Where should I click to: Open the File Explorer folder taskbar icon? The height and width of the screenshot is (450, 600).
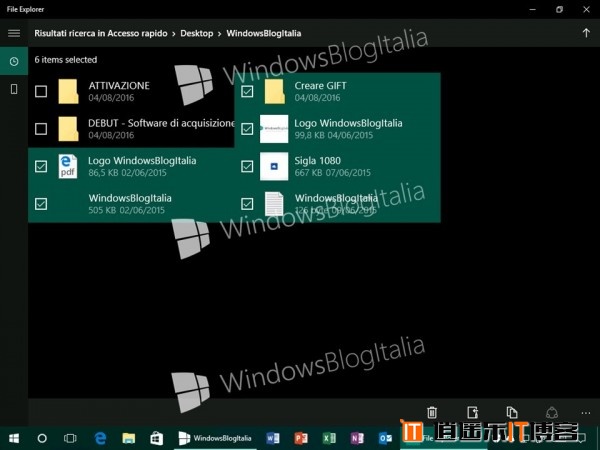(x=129, y=438)
